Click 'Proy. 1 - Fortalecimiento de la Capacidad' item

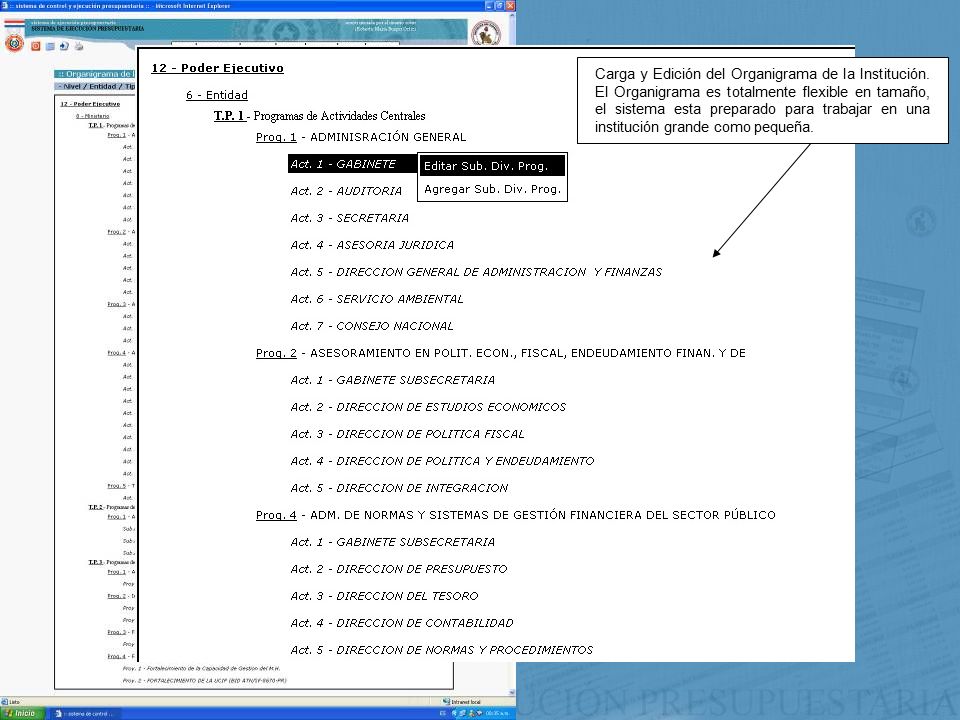click(x=201, y=669)
